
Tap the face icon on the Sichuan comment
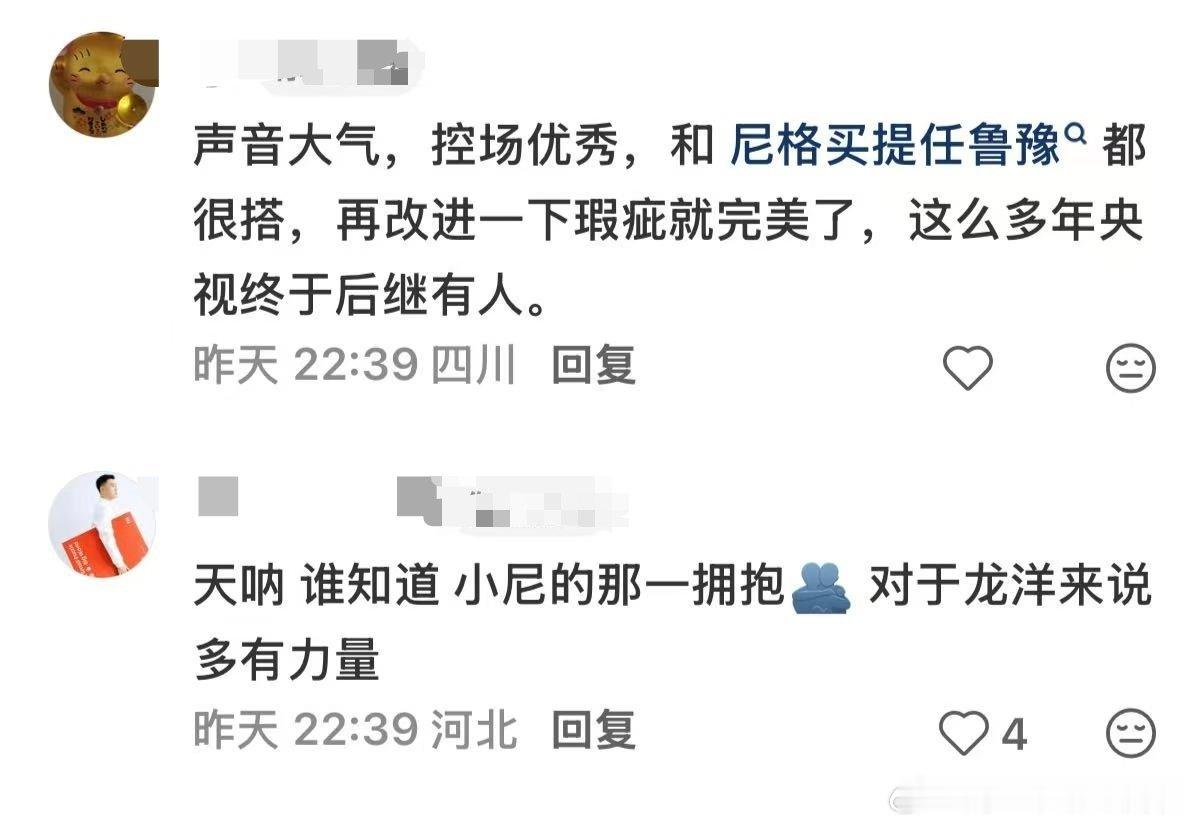point(1130,368)
